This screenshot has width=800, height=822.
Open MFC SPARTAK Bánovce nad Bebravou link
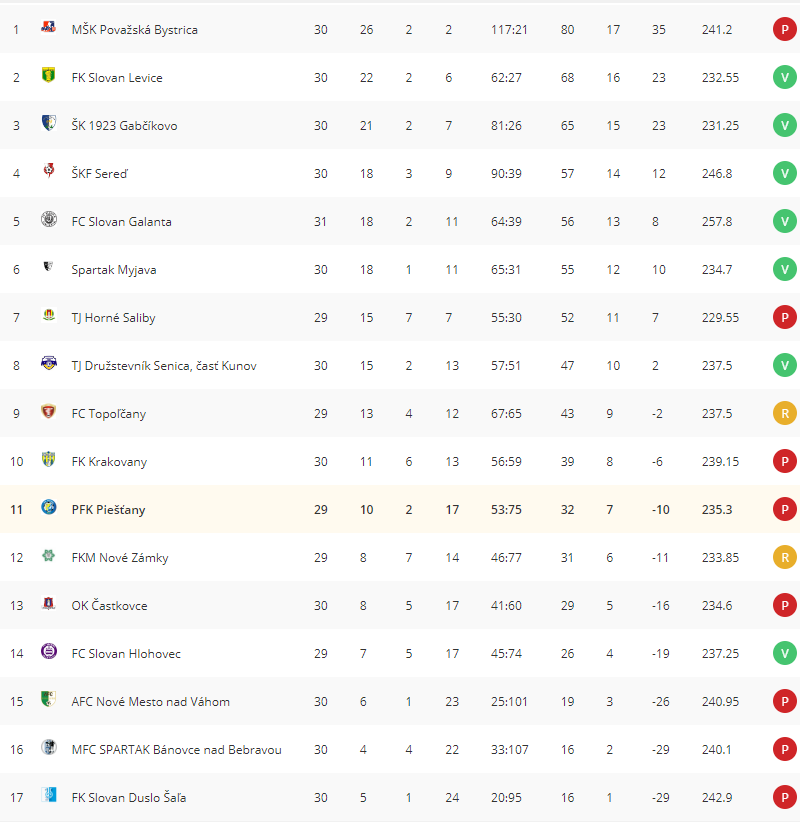(176, 750)
